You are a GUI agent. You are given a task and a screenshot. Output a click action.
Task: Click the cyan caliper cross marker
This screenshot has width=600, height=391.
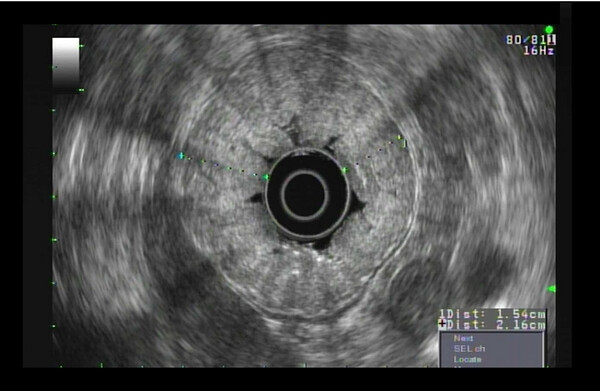(x=181, y=155)
